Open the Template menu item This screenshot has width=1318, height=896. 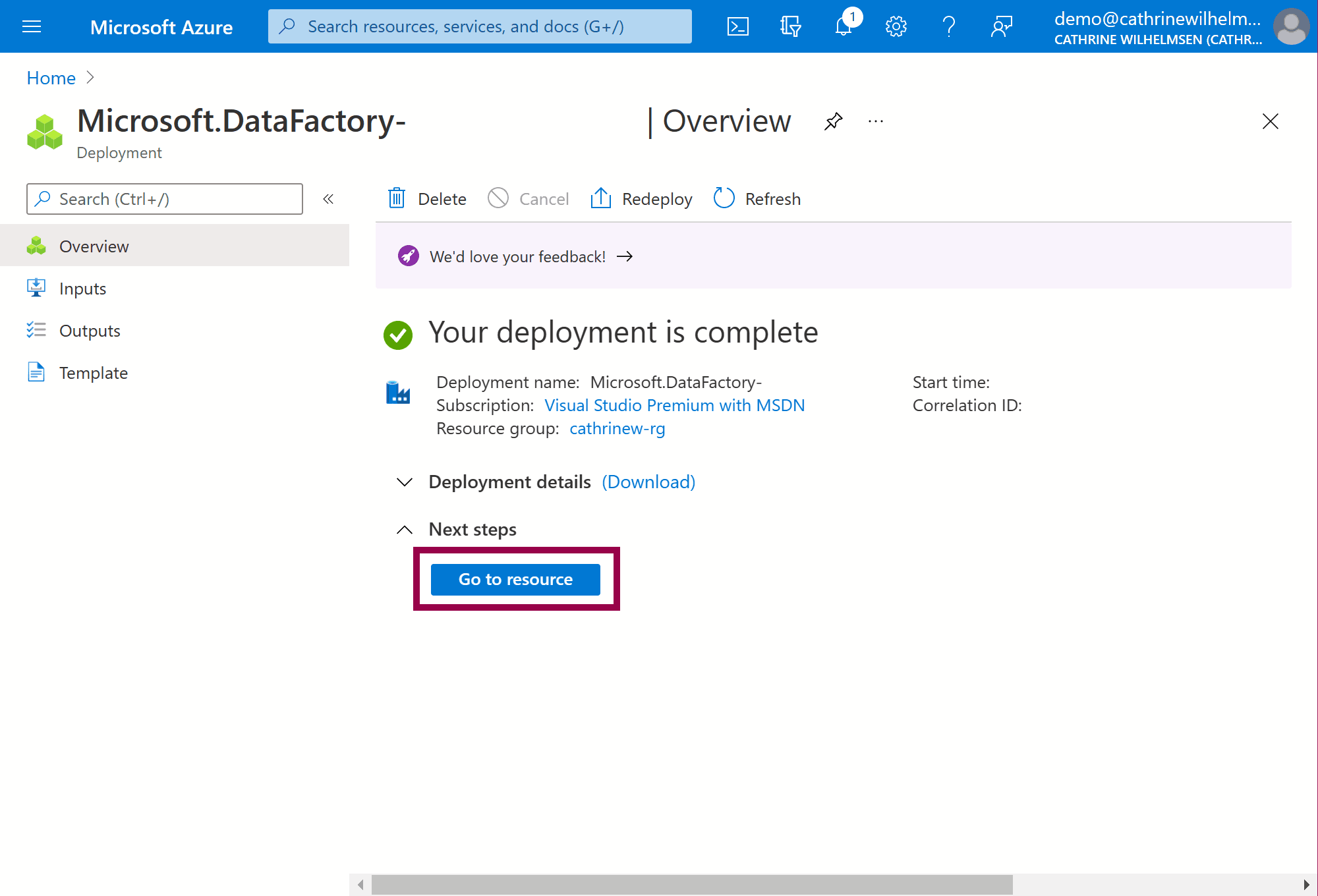93,373
